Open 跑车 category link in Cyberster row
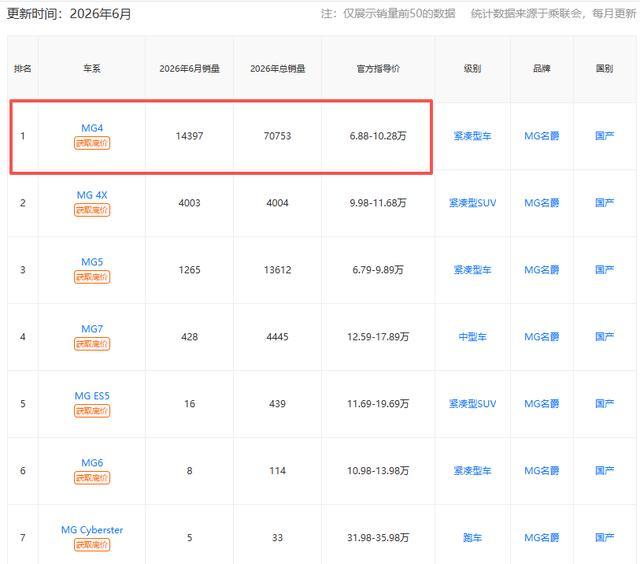 click(x=472, y=537)
